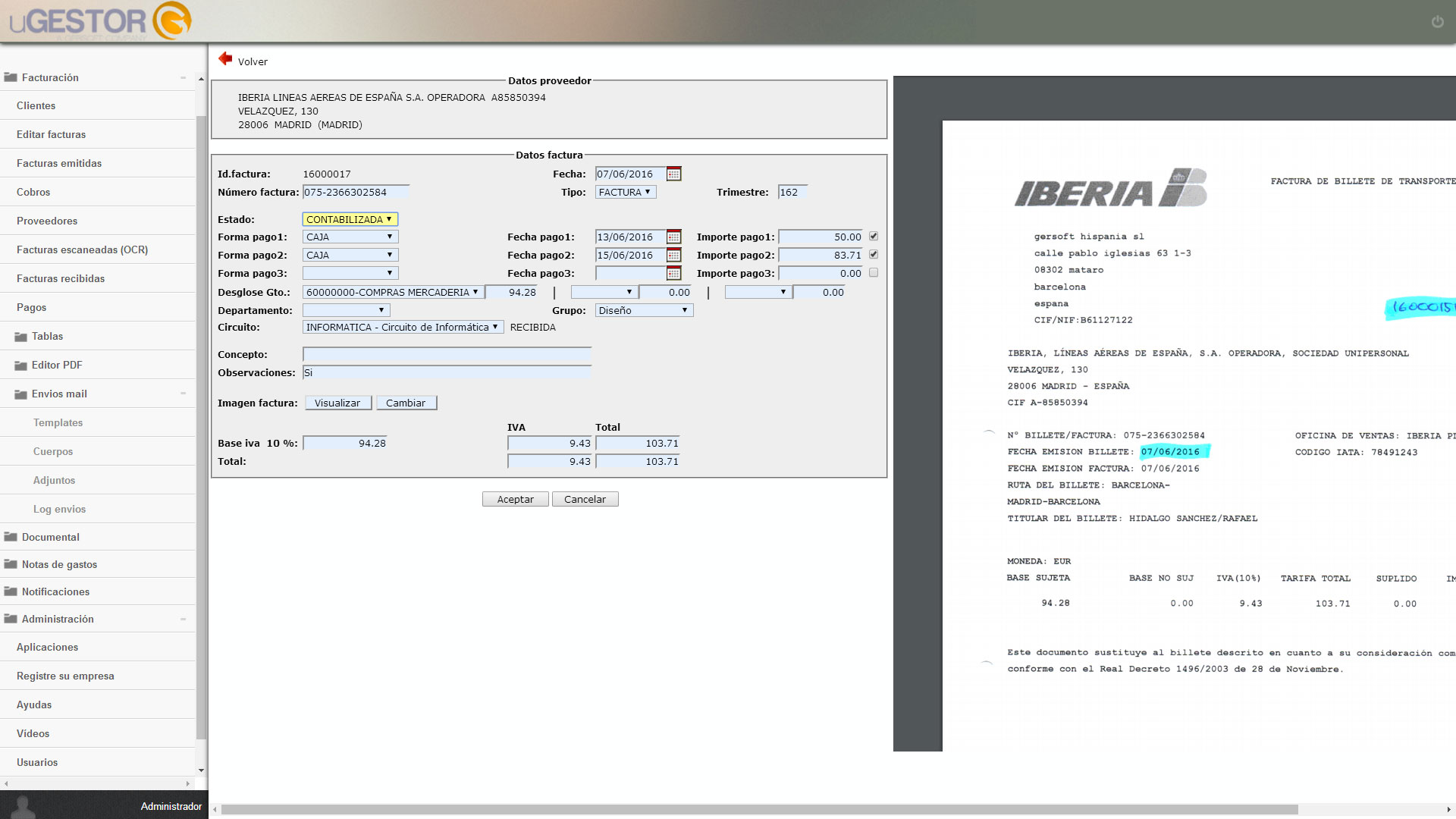1456x819 pixels.
Task: Open the Estado CONTABILIZADA dropdown
Action: pyautogui.click(x=350, y=219)
